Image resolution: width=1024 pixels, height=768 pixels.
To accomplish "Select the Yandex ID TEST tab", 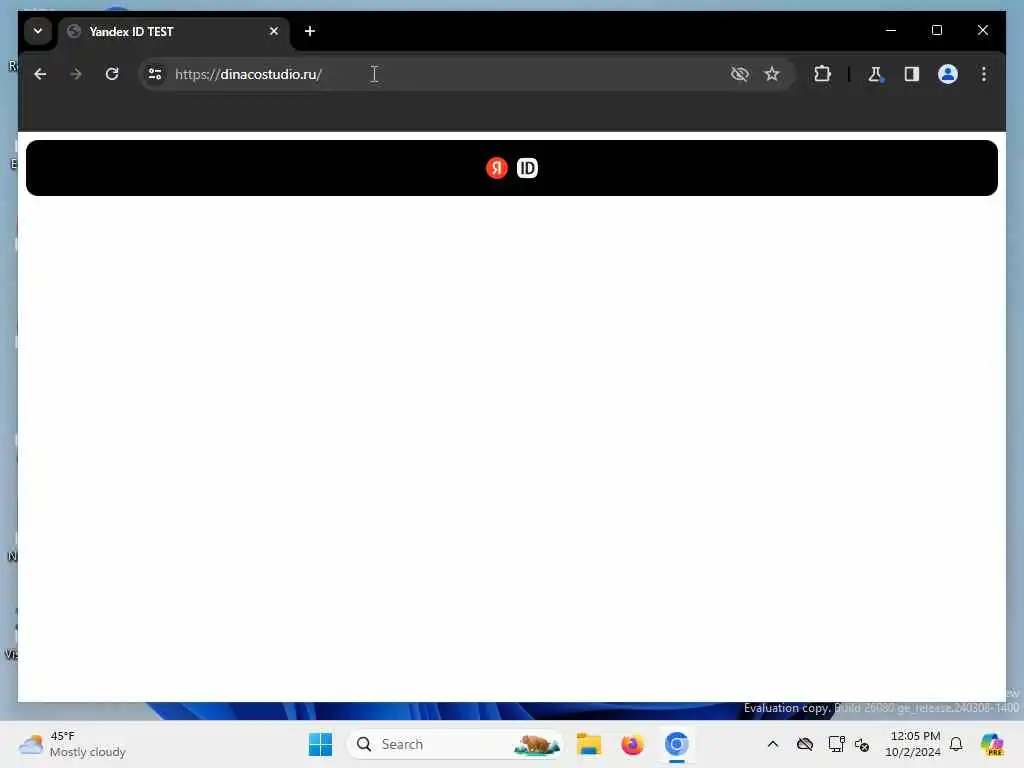I will [173, 31].
